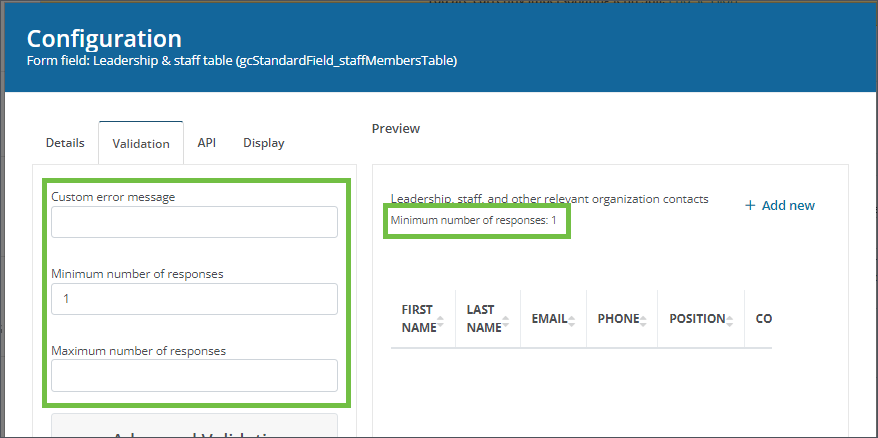Open the API tab

click(x=206, y=143)
